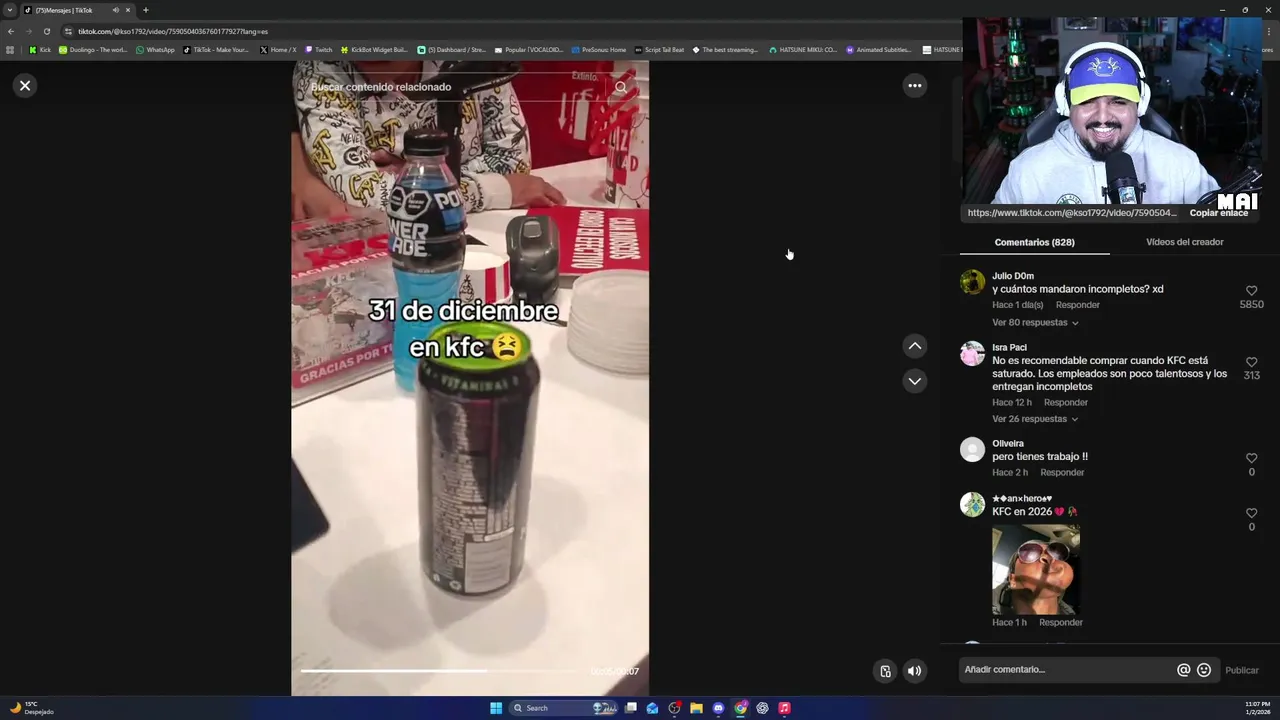Toggle the auto-scroll icon beside volume
The height and width of the screenshot is (720, 1280).
pyautogui.click(x=885, y=671)
